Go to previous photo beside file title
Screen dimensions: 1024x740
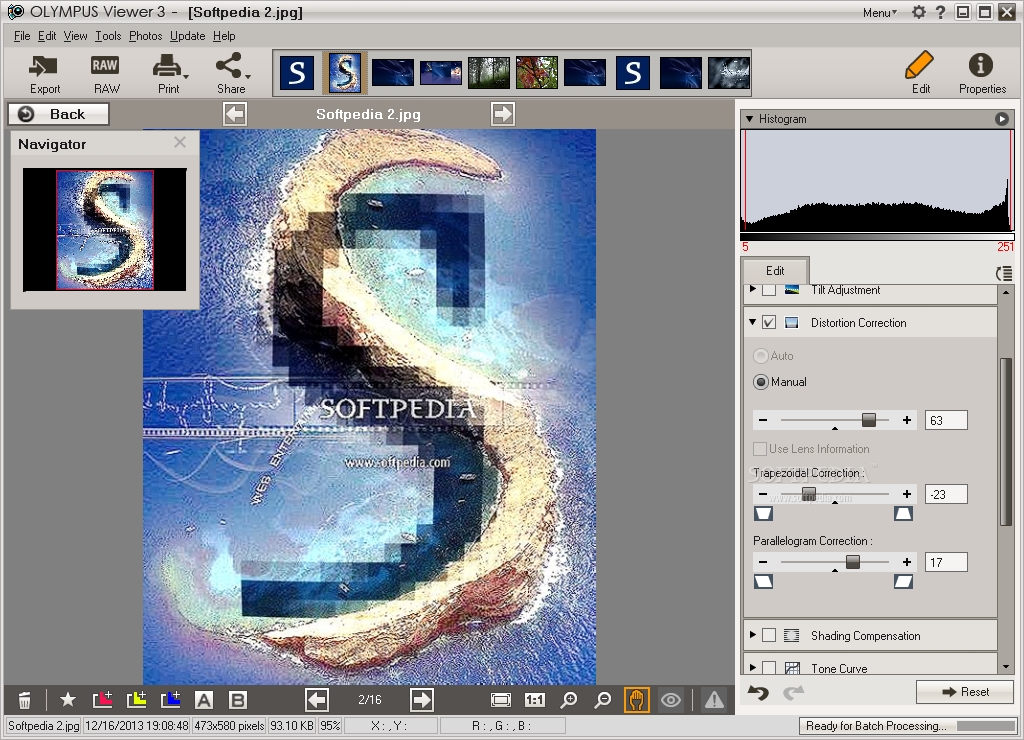tap(234, 114)
